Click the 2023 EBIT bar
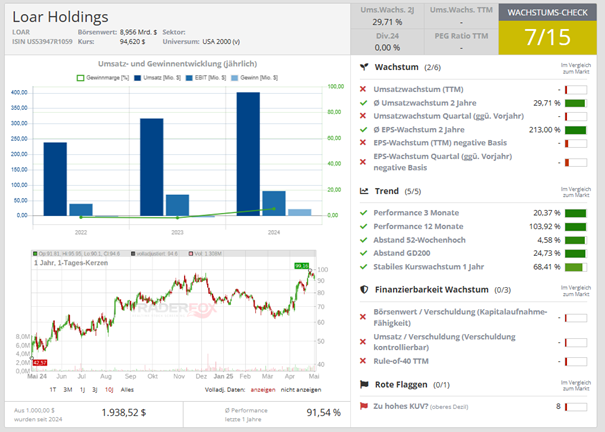 177,205
